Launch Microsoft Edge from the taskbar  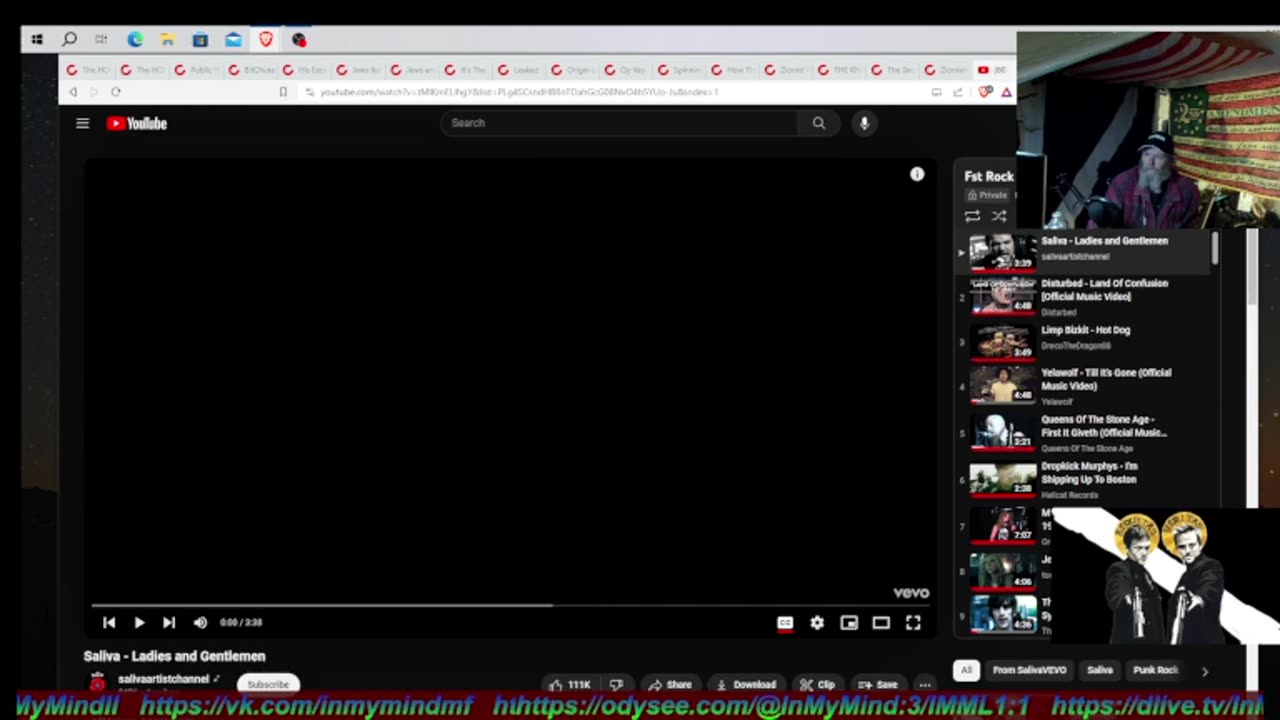coord(135,40)
